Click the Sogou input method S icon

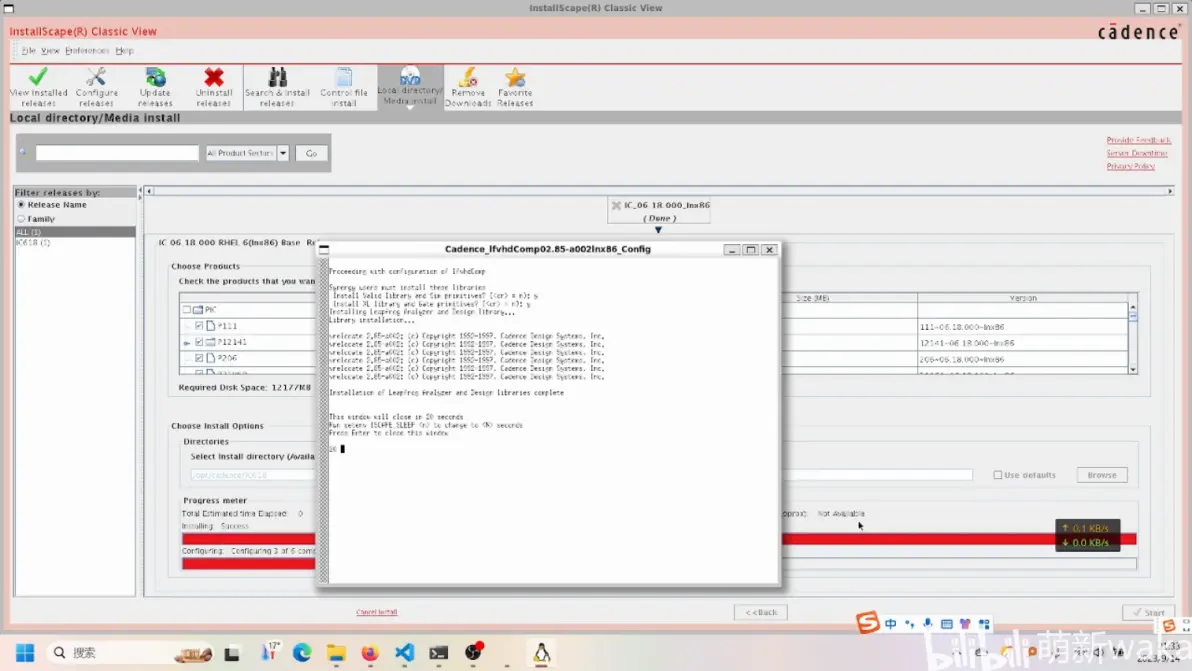click(x=867, y=622)
